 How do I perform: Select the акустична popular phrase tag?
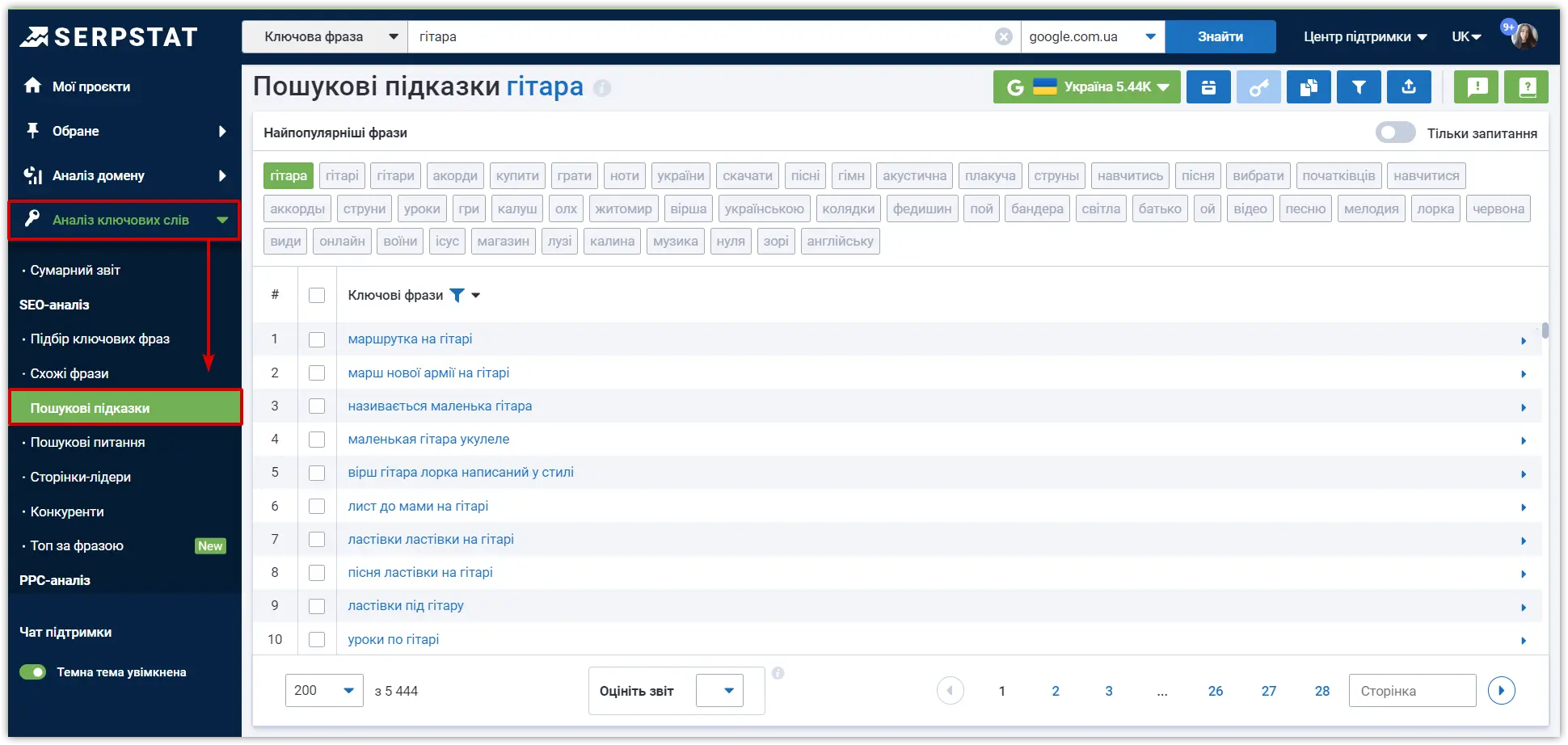pos(914,175)
